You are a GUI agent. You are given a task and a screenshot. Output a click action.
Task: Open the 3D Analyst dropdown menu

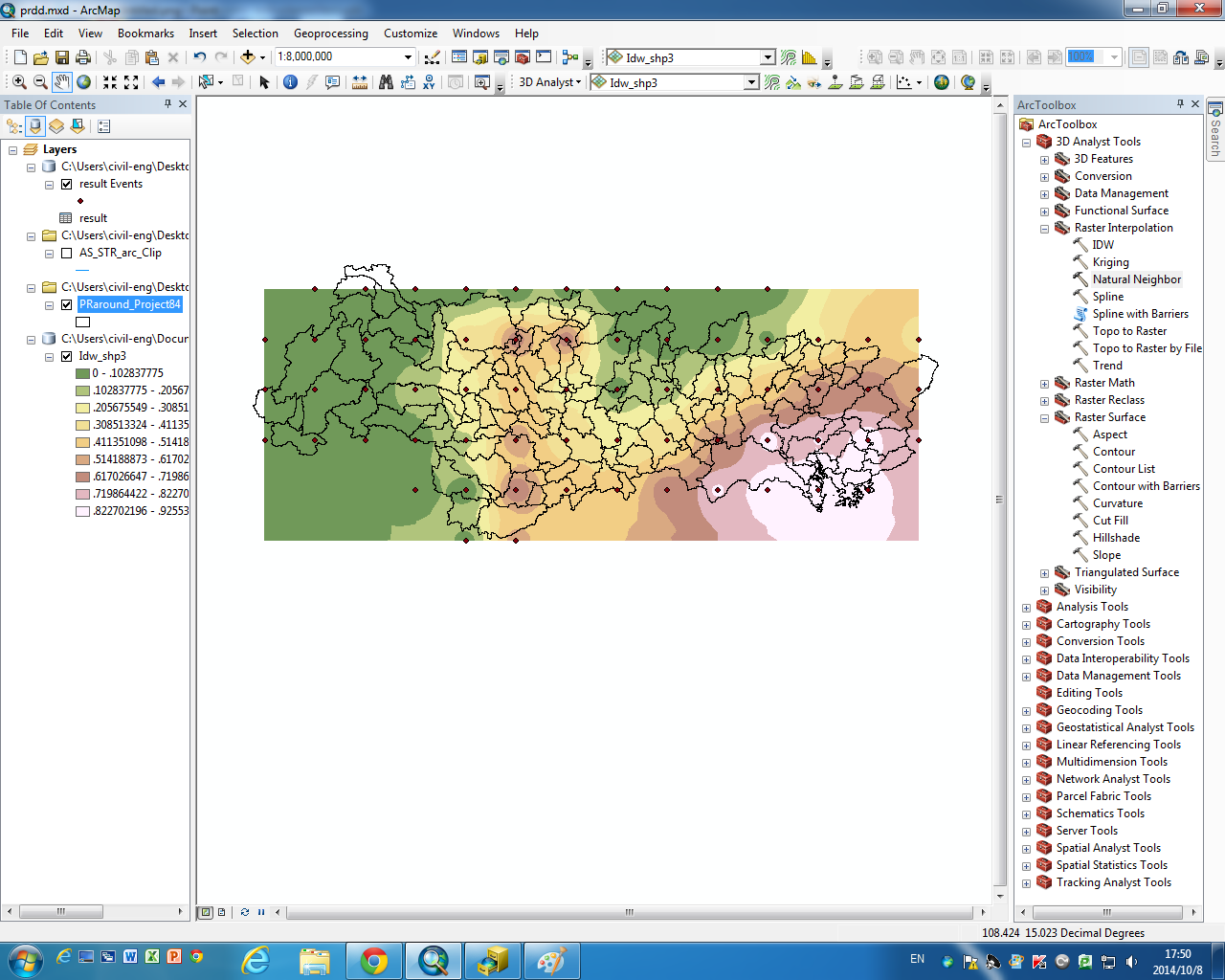(x=549, y=82)
